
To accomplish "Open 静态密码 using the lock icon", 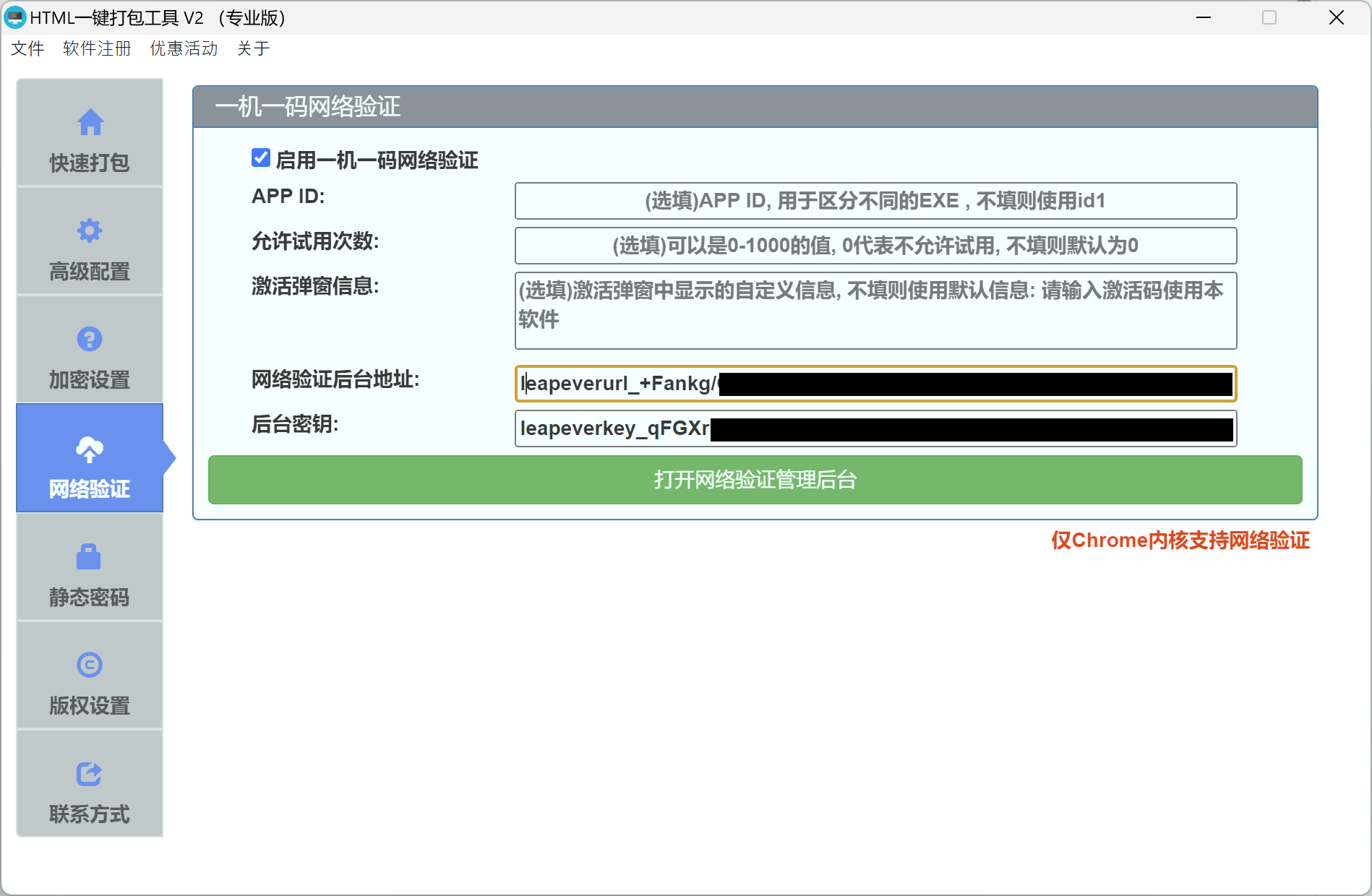I will 88,556.
